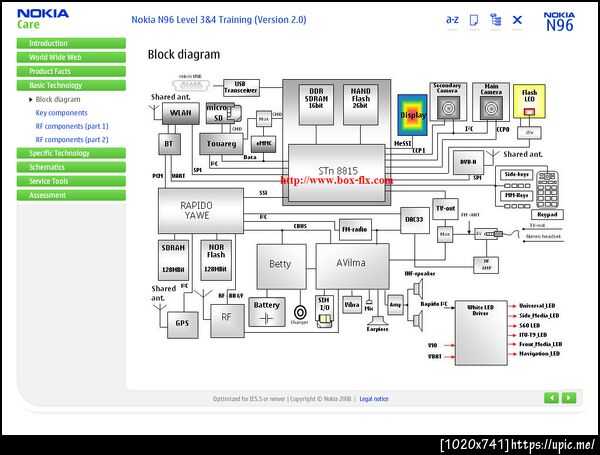Click the Keypad icon
This screenshot has height=455, width=600.
coord(547,189)
